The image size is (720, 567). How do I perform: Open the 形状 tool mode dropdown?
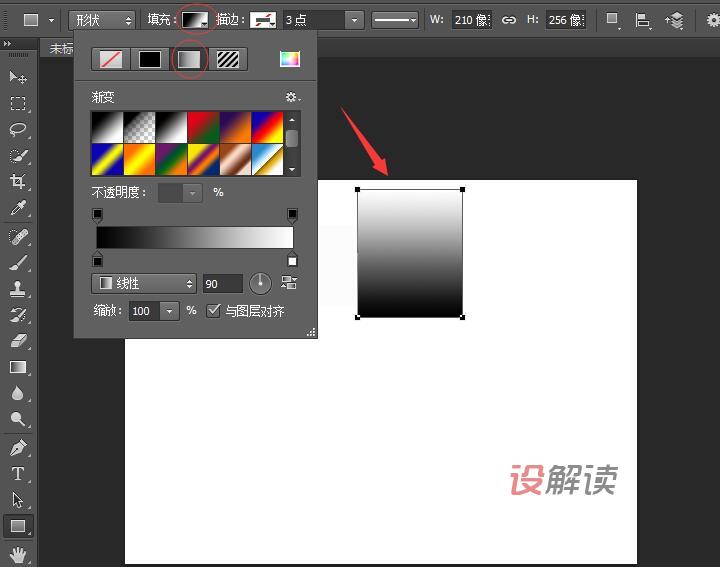click(x=102, y=20)
